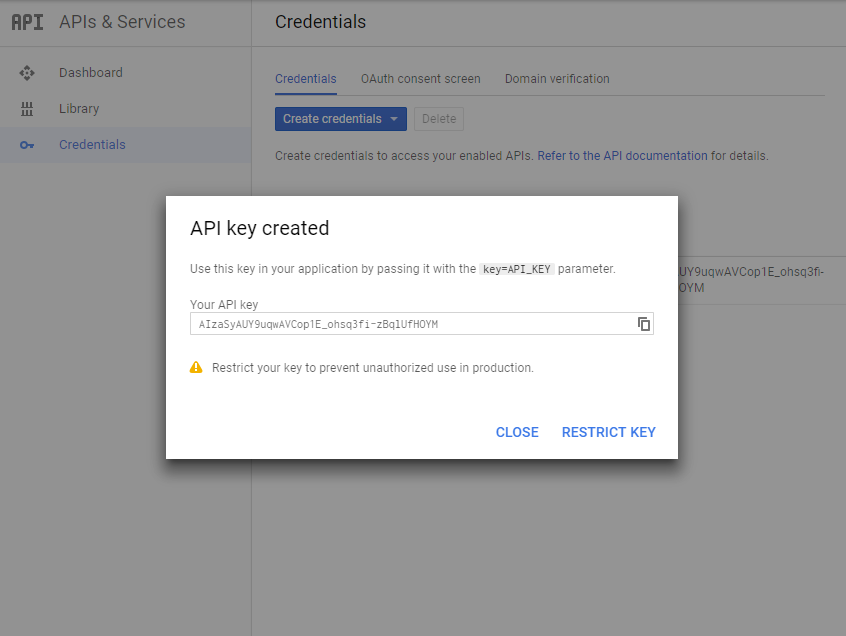
Task: Switch to the Credentials tab
Action: 306,79
